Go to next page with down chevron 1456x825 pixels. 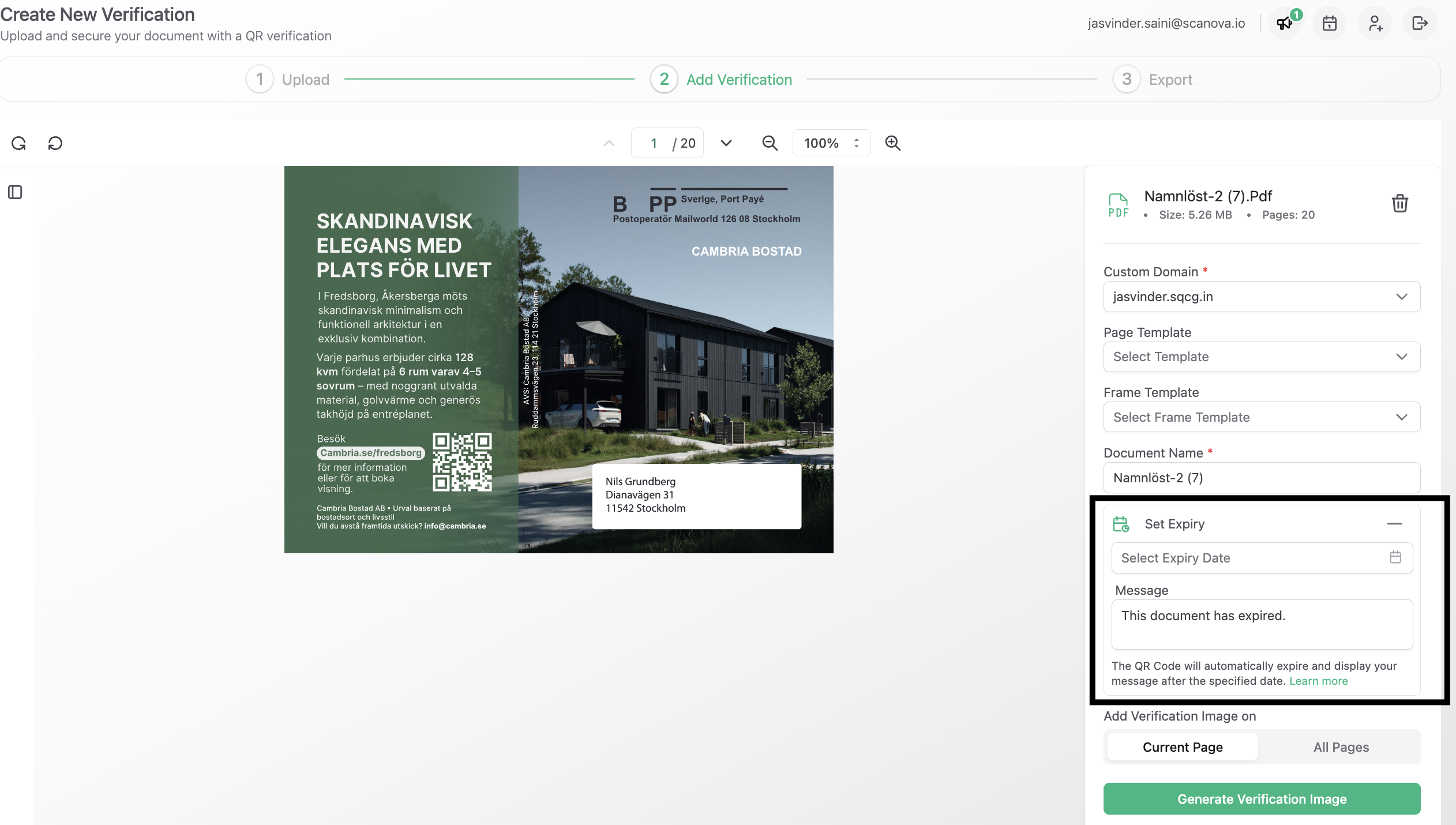tap(726, 143)
